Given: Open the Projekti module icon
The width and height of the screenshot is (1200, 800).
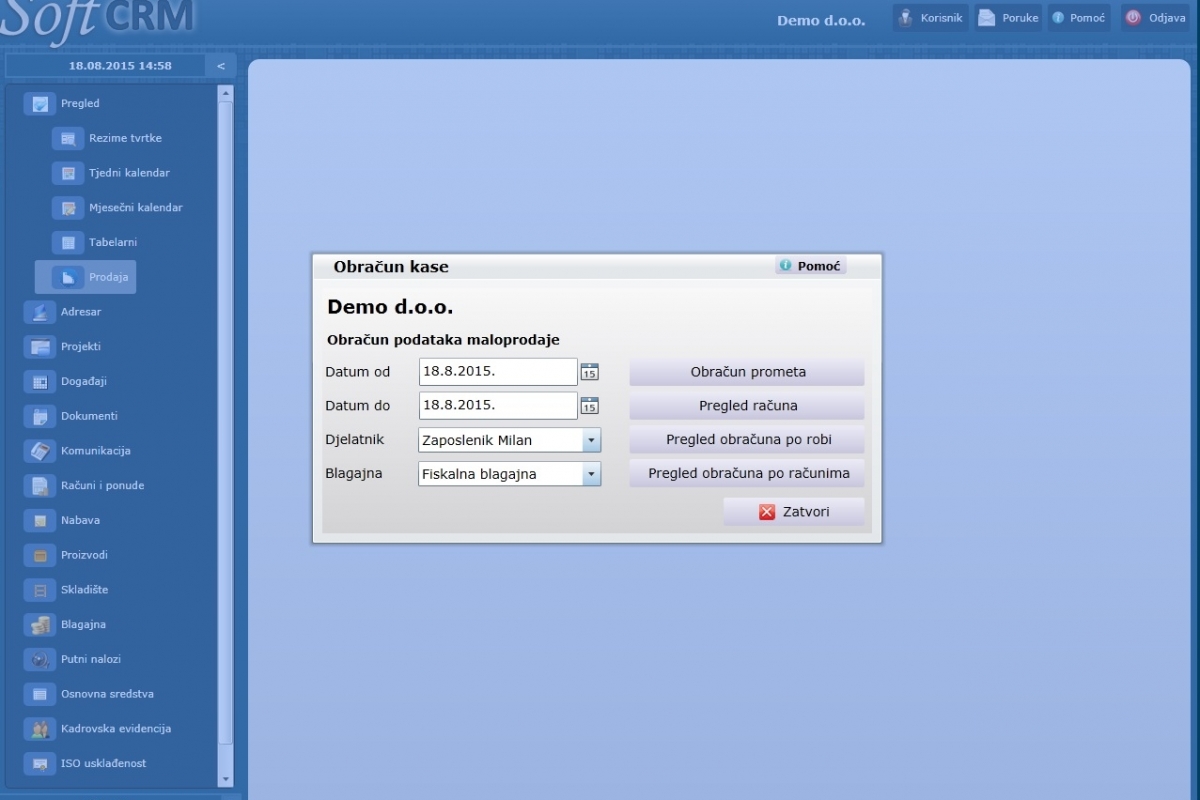Looking at the screenshot, I should (x=40, y=347).
